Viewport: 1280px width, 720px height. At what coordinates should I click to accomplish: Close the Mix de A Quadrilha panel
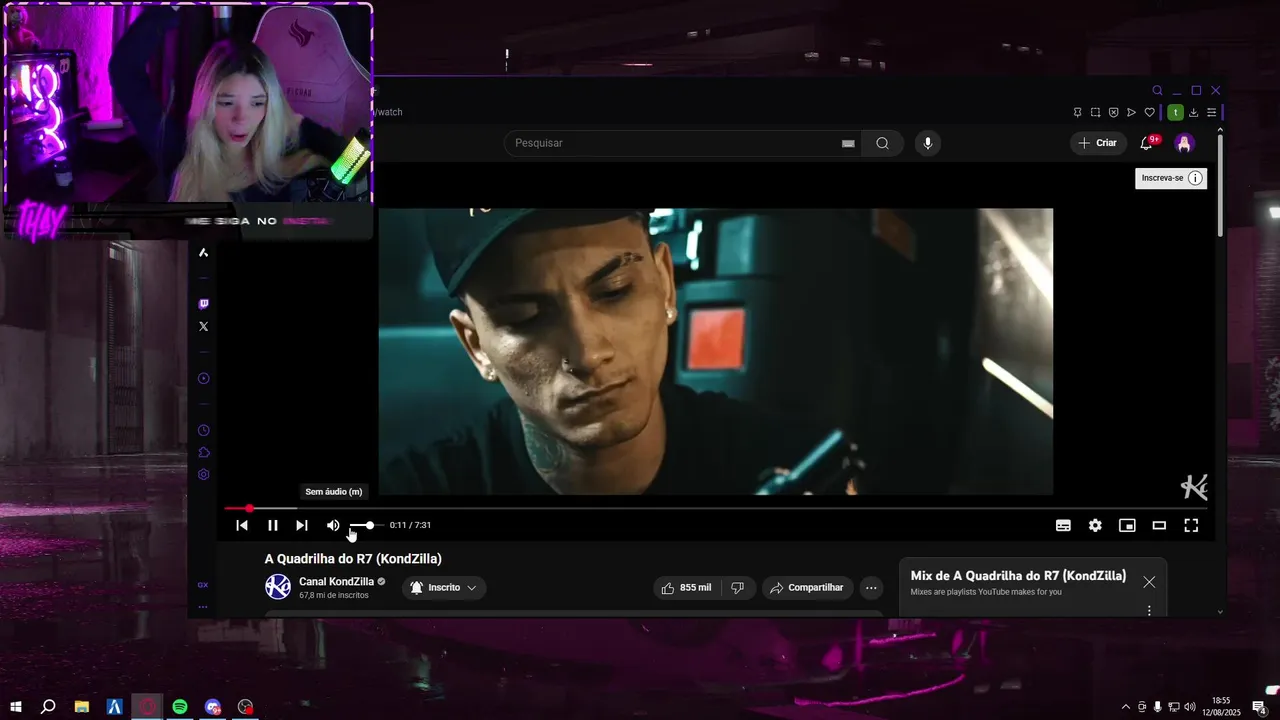tap(1149, 582)
